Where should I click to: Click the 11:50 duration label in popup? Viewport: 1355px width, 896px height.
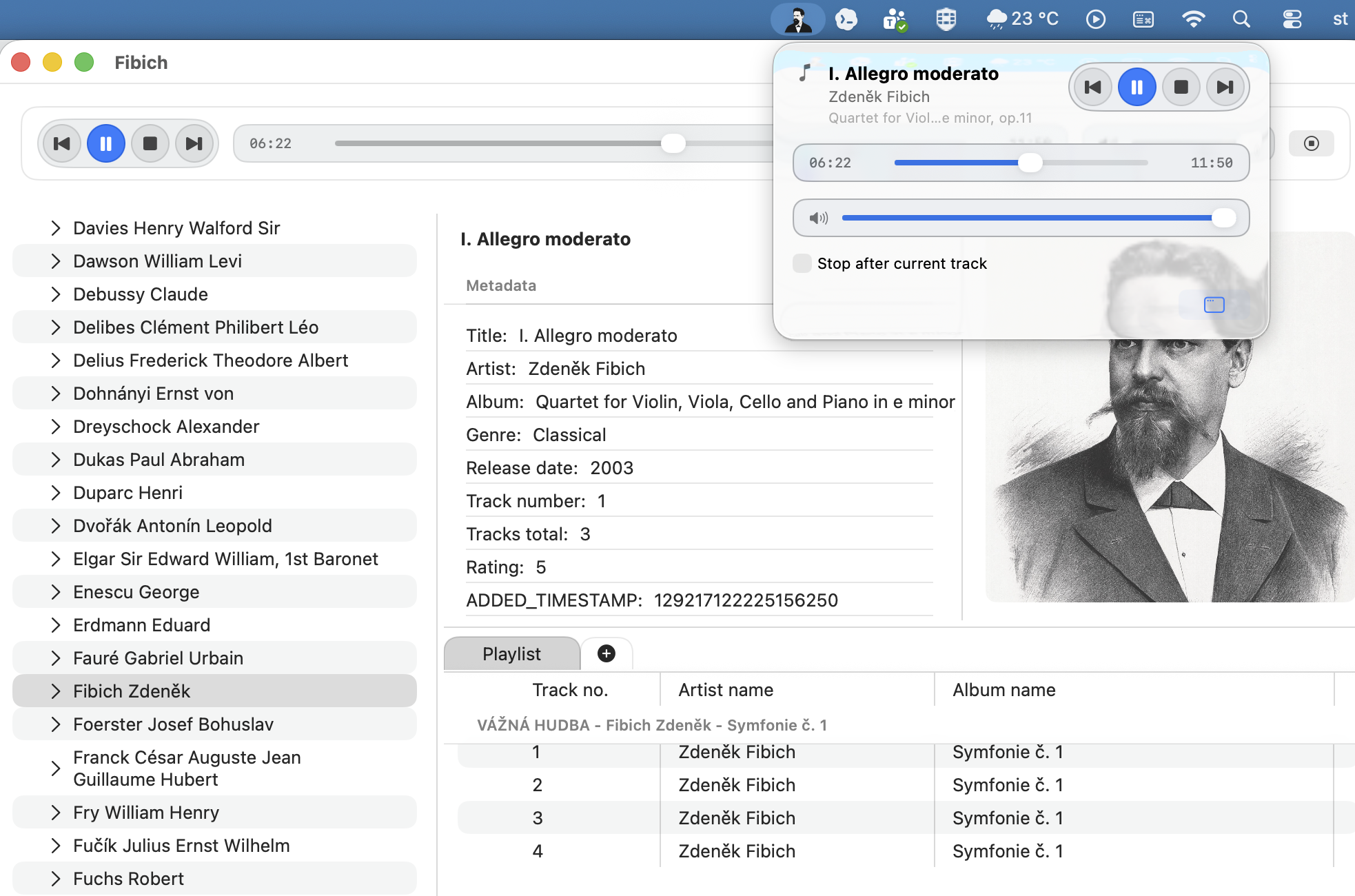pos(1212,163)
